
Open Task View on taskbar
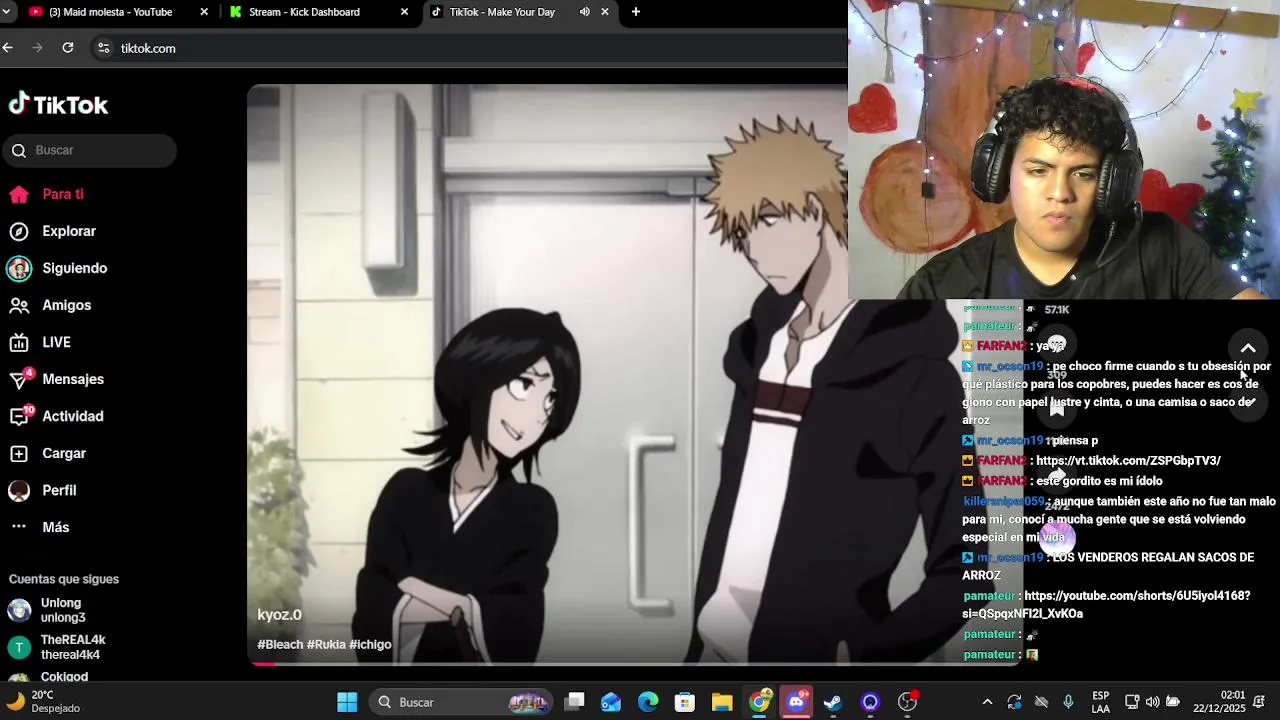tap(574, 702)
